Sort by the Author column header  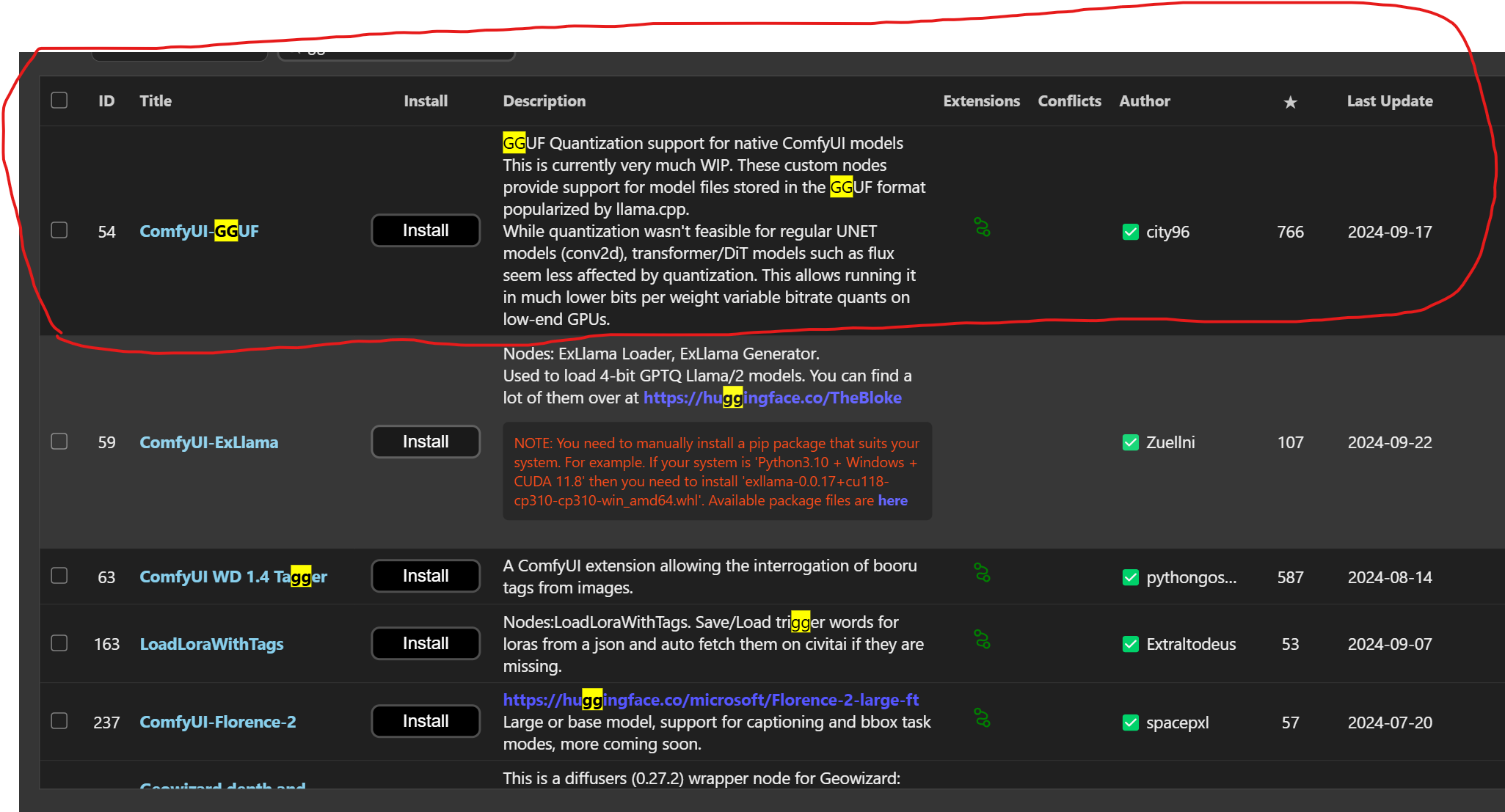tap(1144, 101)
